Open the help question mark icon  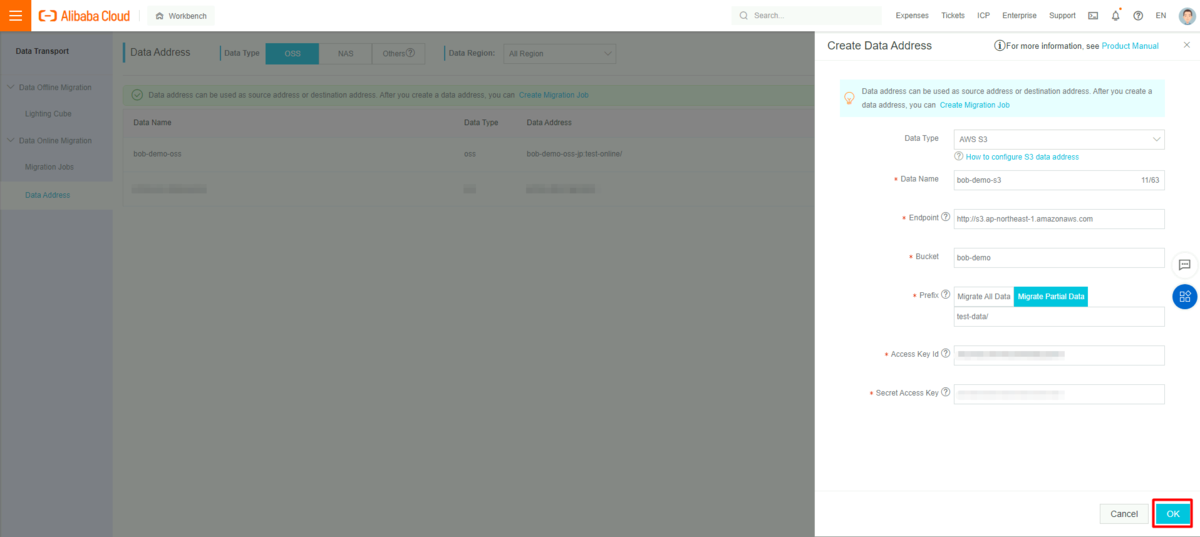tap(1138, 16)
